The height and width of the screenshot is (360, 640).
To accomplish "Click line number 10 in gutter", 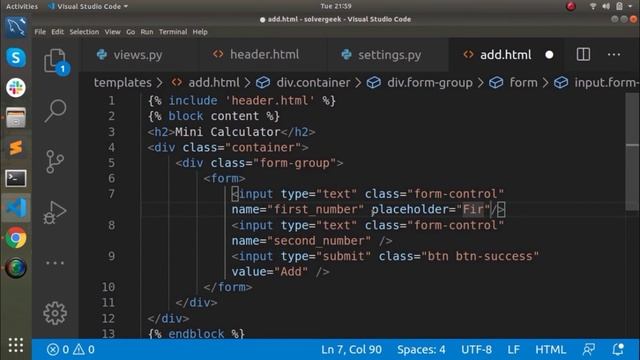I will pos(108,287).
